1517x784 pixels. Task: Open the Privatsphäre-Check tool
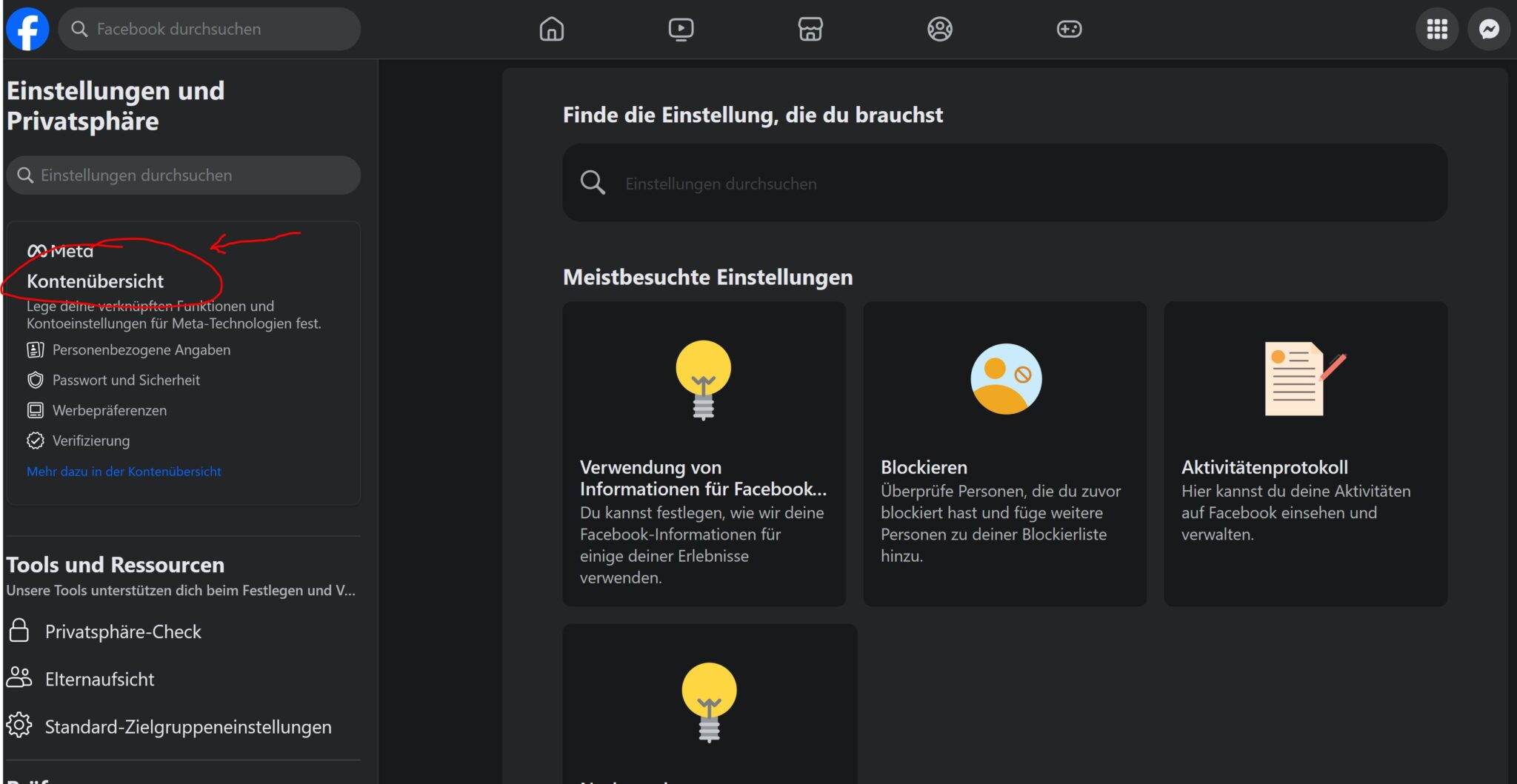pyautogui.click(x=123, y=631)
